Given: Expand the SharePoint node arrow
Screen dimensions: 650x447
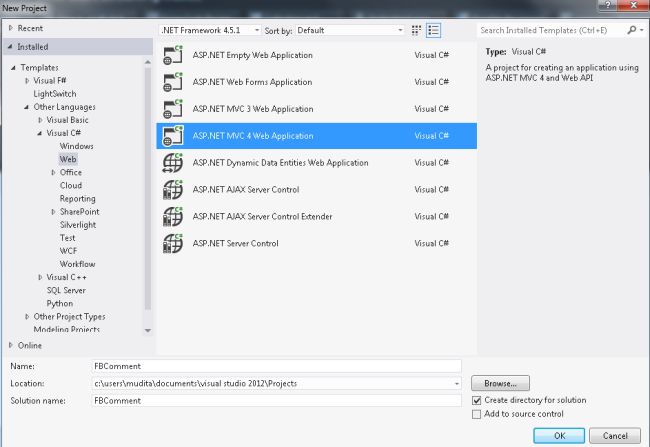Looking at the screenshot, I should click(53, 212).
